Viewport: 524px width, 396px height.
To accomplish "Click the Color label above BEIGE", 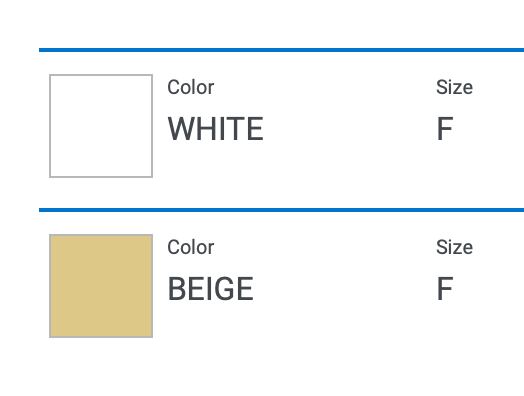I will click(190, 248).
